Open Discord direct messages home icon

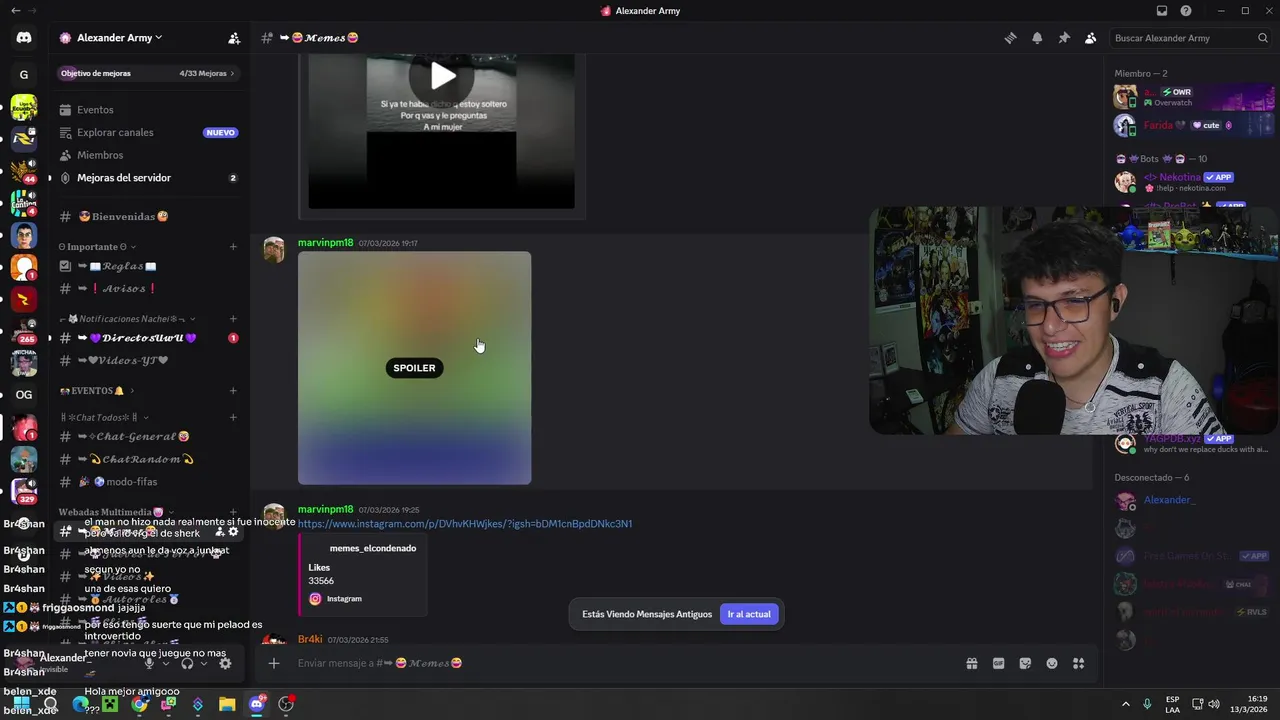click(24, 38)
